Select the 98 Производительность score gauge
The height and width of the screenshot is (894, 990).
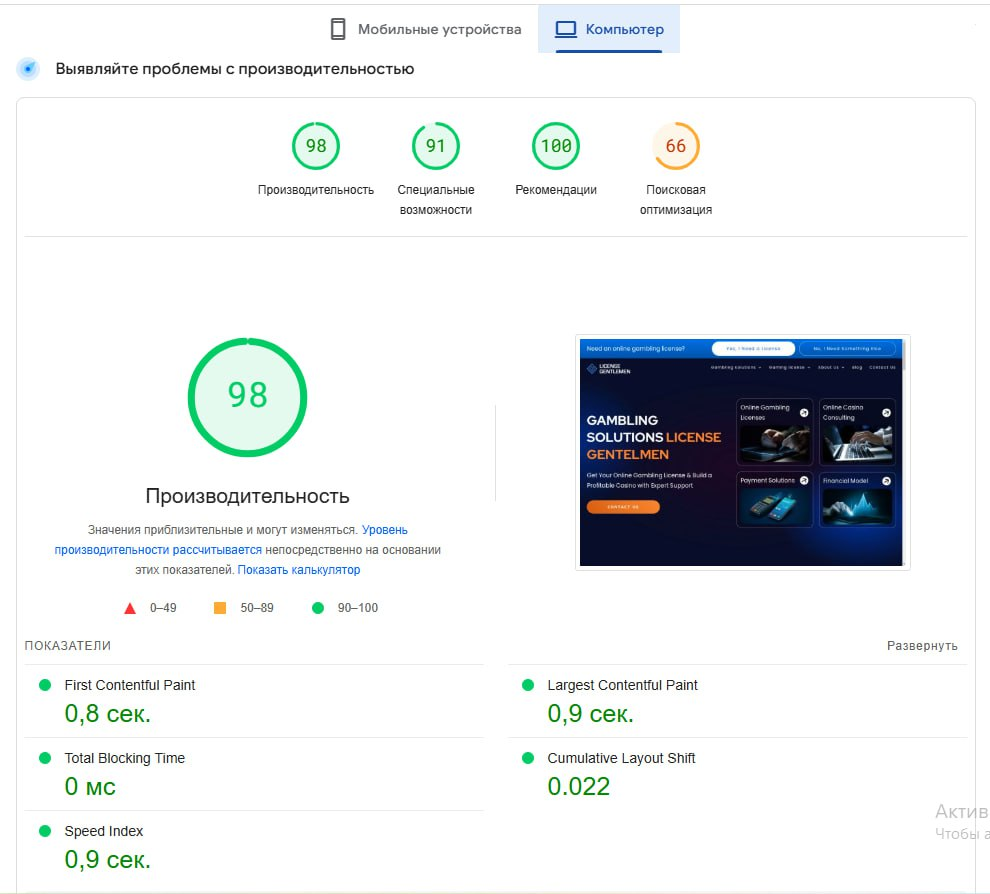point(316,146)
